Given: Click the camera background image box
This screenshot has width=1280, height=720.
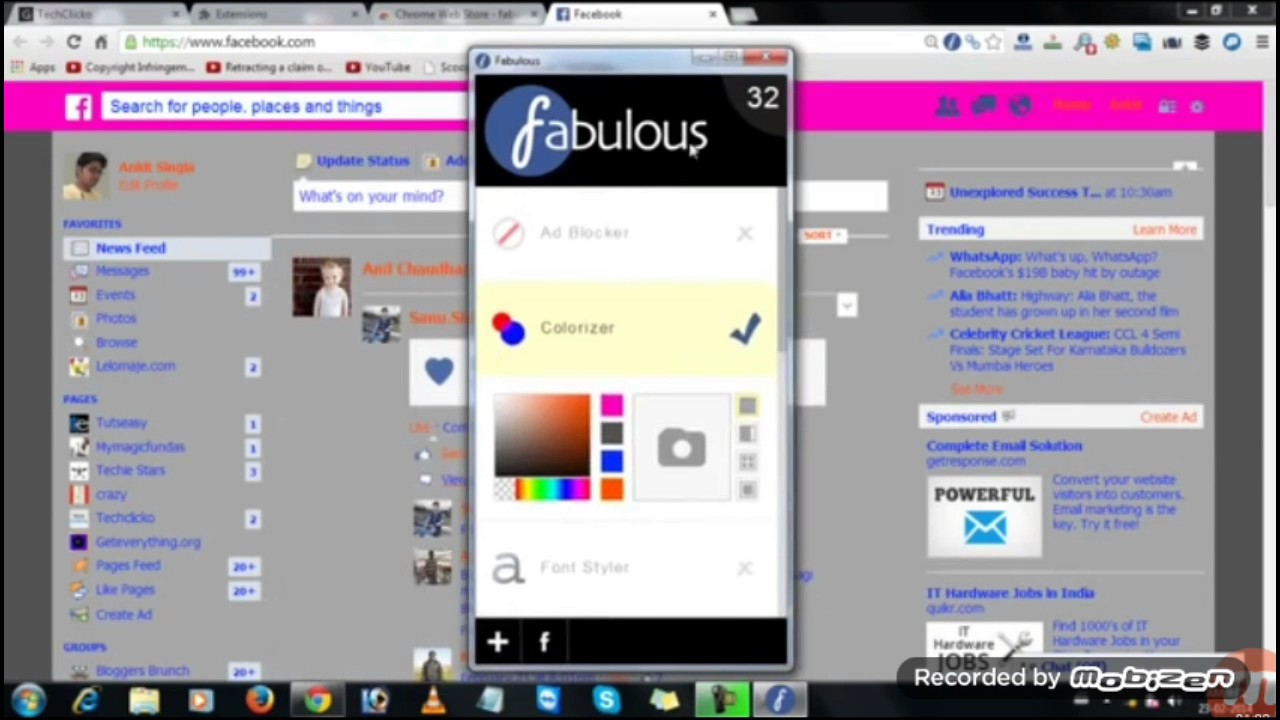Looking at the screenshot, I should (x=681, y=447).
